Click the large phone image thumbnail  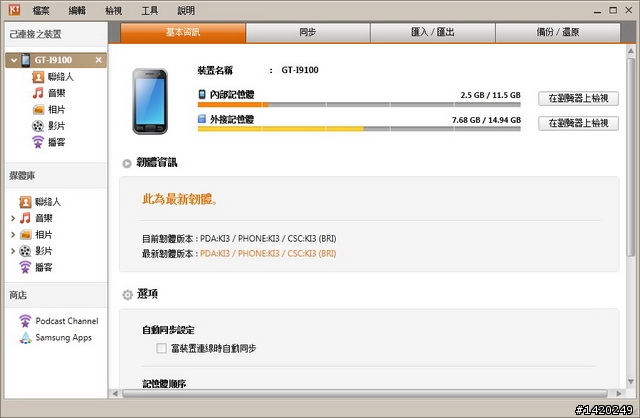click(150, 101)
